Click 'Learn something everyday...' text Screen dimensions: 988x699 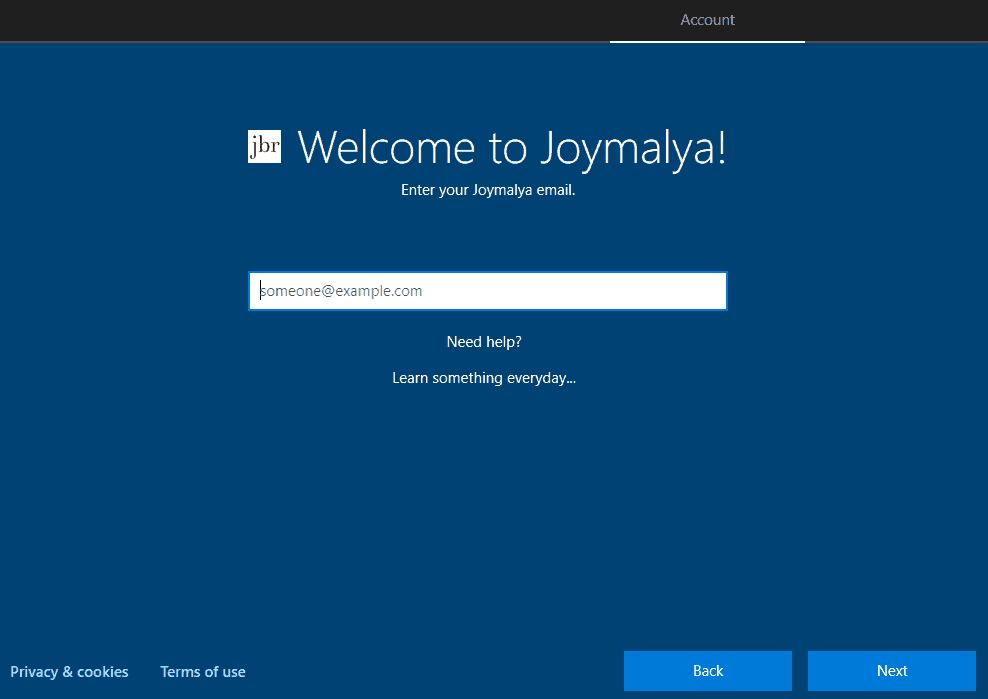(x=484, y=378)
